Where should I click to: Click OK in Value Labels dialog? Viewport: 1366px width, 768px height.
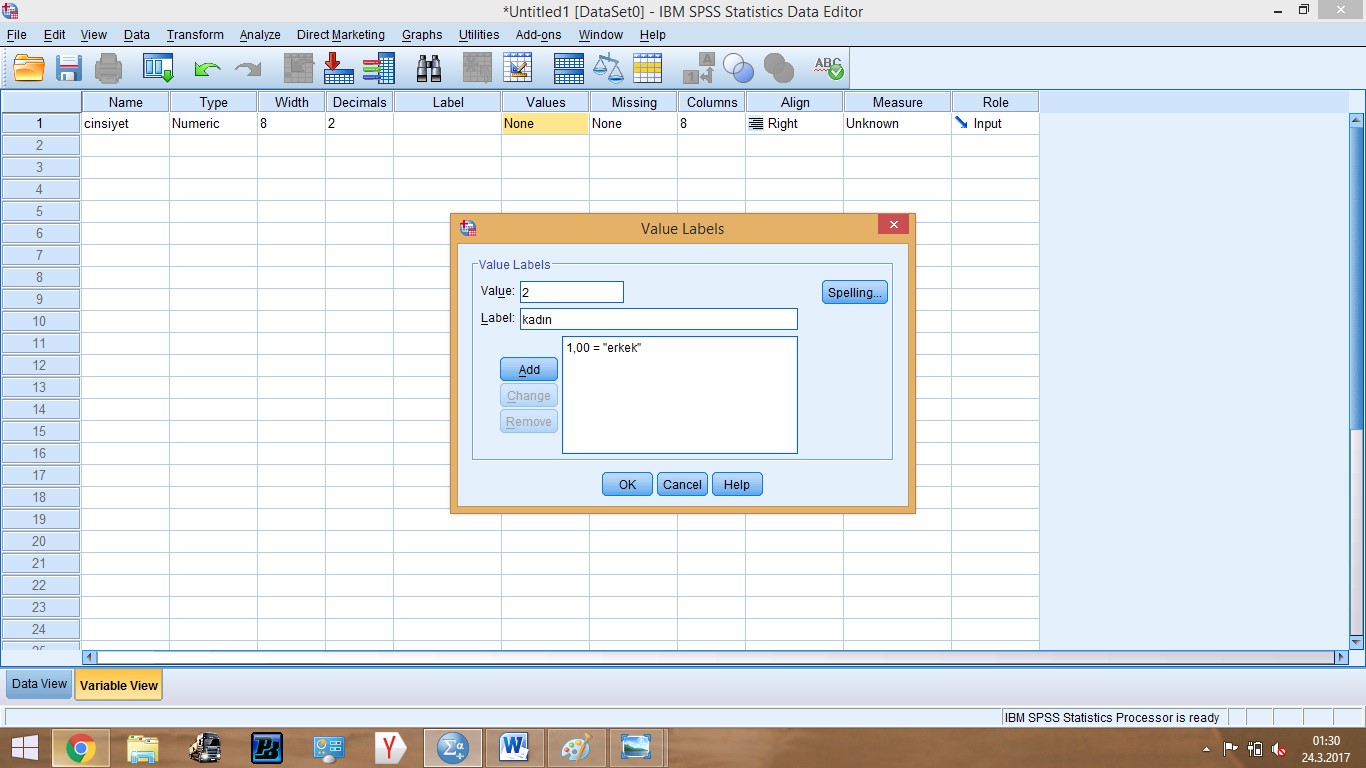coord(627,484)
